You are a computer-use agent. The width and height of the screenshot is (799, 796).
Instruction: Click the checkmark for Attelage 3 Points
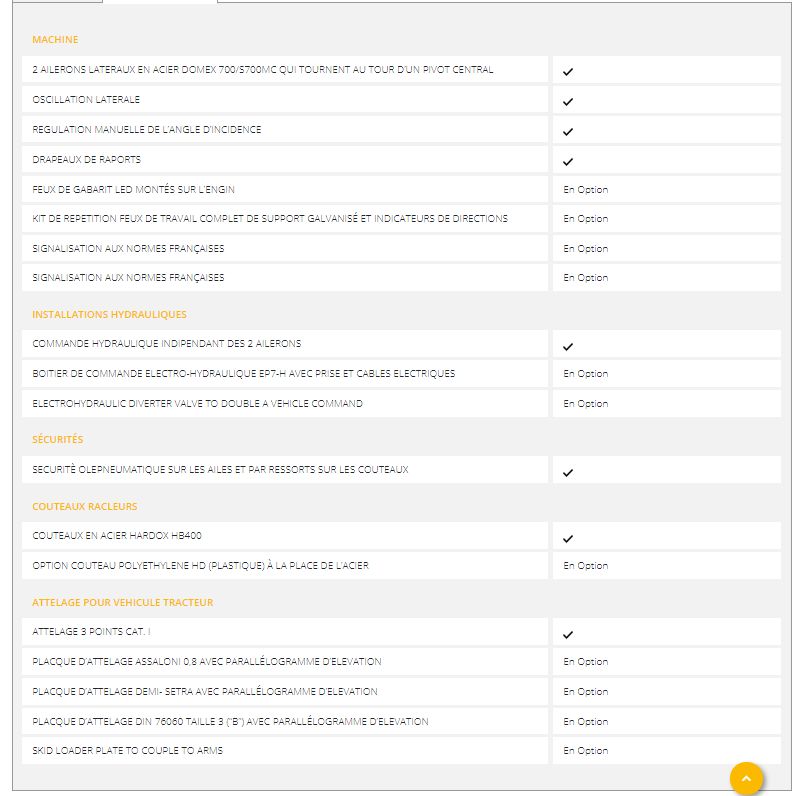[x=567, y=634]
